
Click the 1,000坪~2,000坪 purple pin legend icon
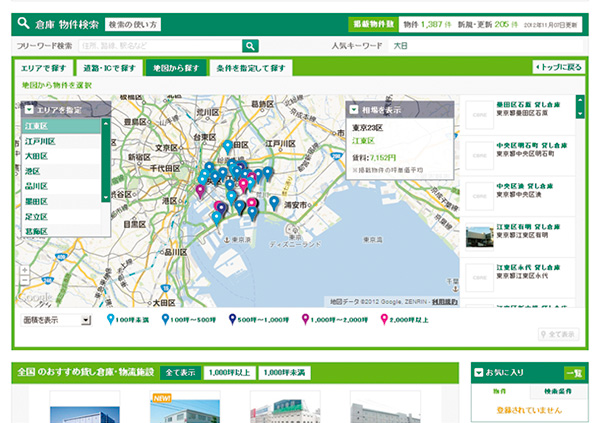[x=305, y=320]
